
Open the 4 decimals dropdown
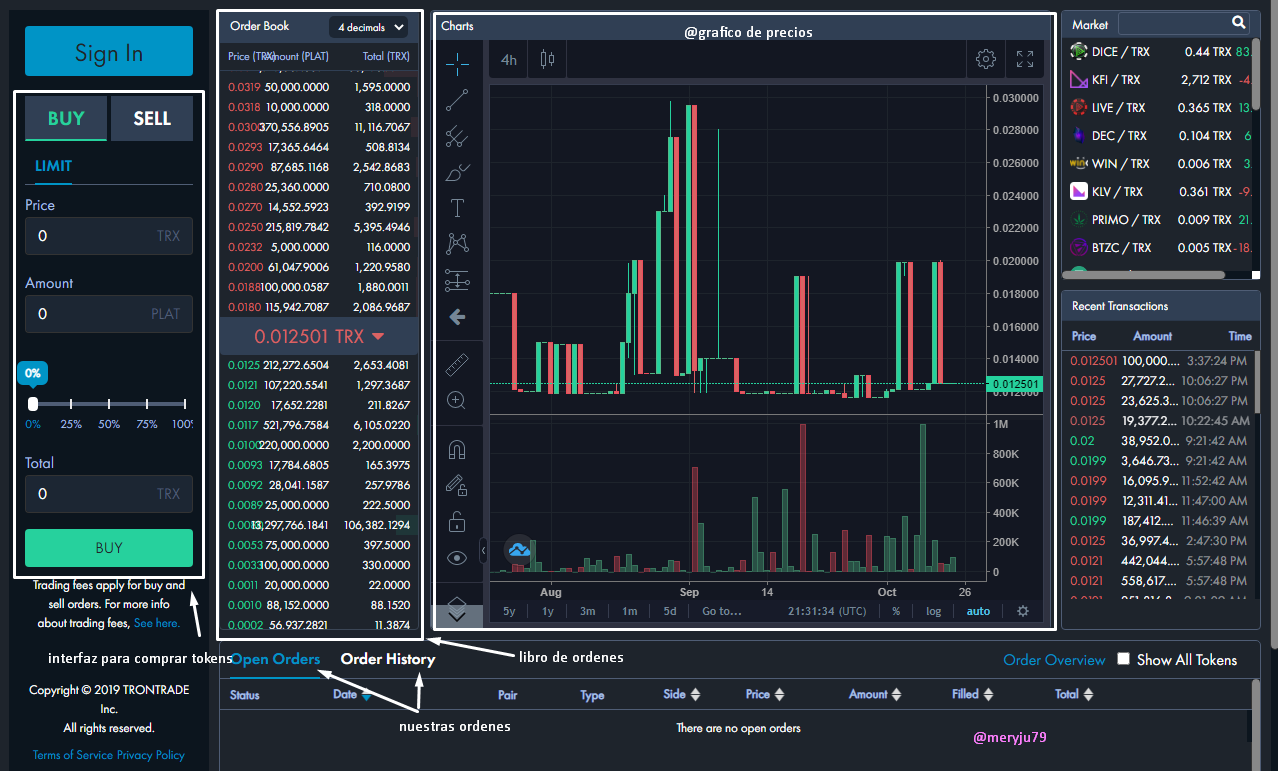point(369,27)
